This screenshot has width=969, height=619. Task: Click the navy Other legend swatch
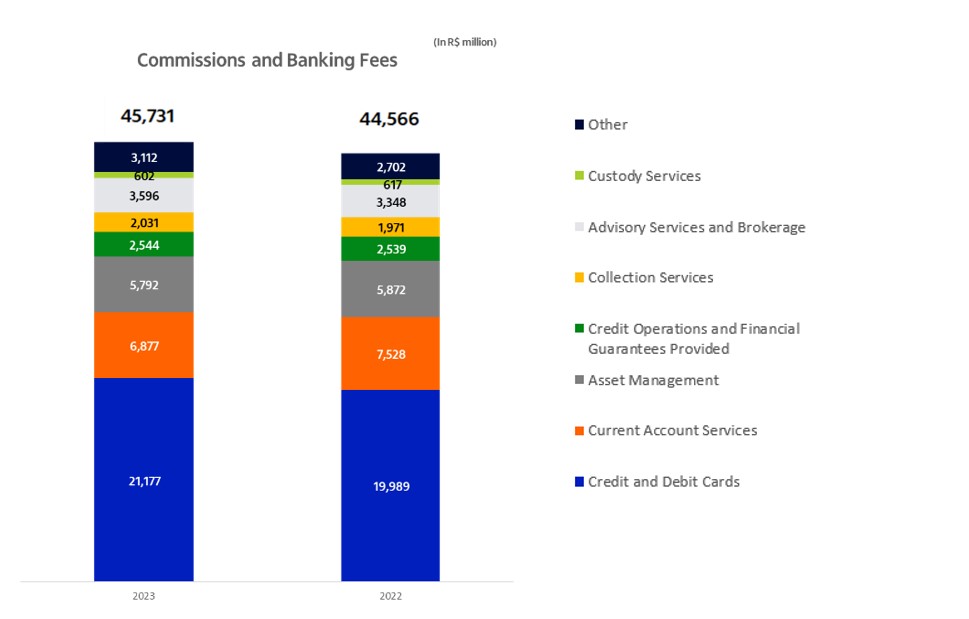(579, 125)
